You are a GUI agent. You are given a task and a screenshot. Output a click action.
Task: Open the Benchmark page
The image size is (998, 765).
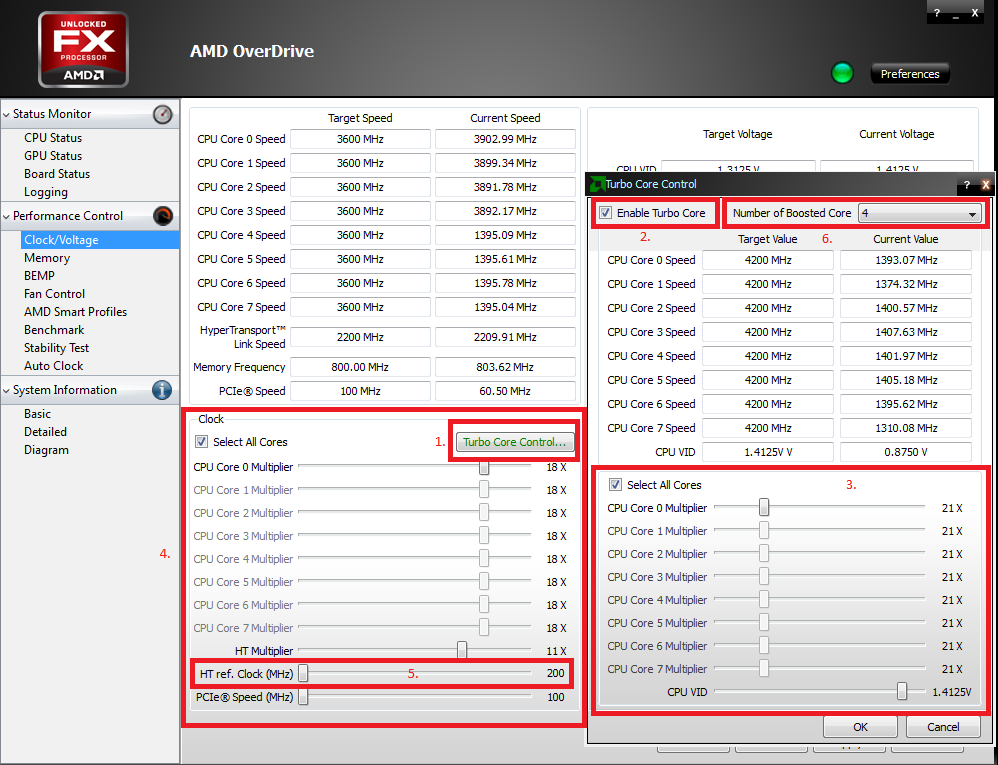click(x=54, y=330)
